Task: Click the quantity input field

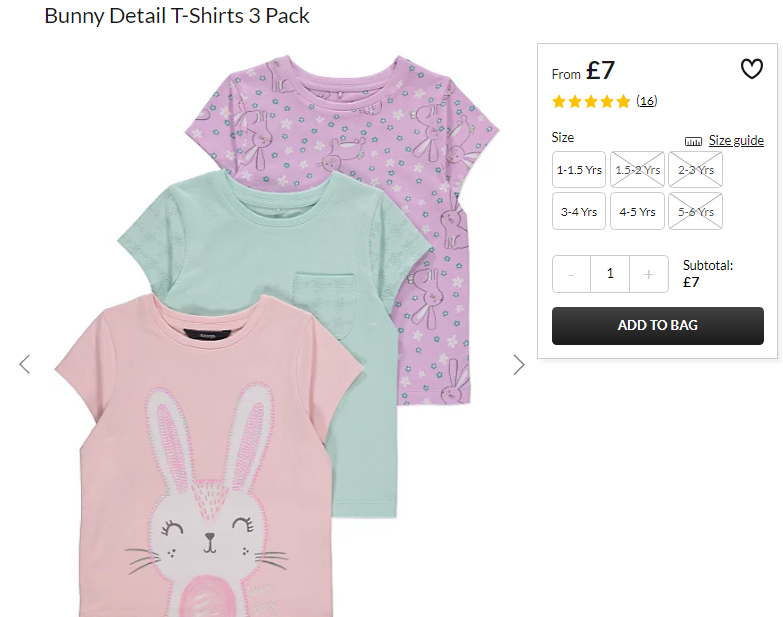Action: (610, 274)
